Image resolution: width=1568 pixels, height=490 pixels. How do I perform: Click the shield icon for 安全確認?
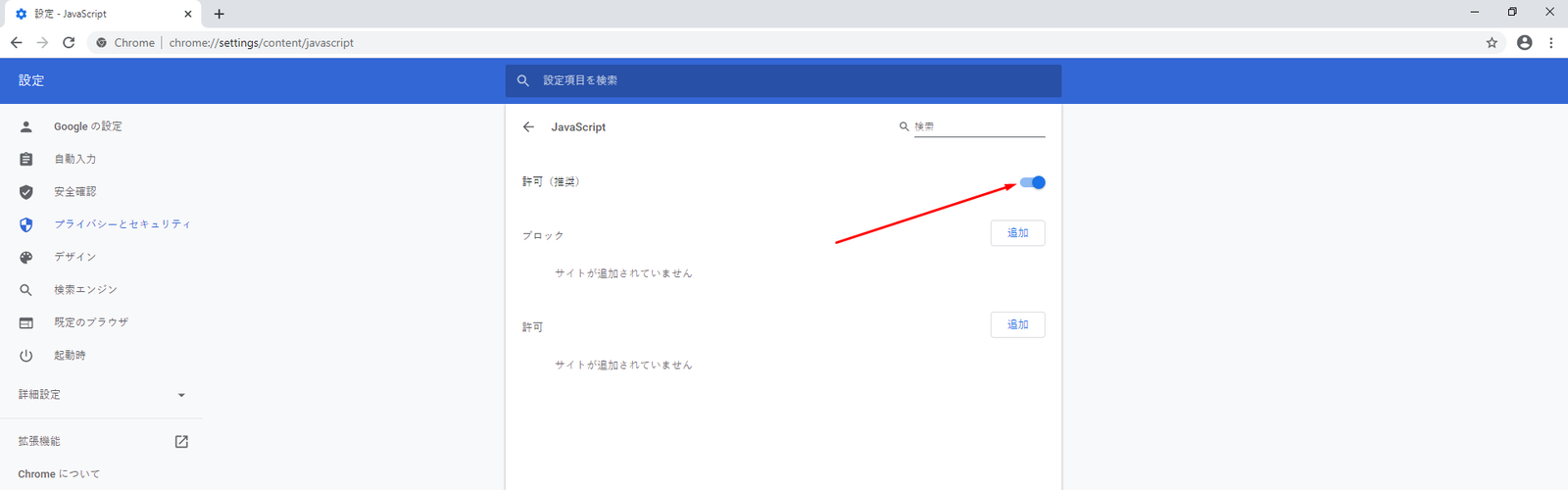[x=26, y=192]
